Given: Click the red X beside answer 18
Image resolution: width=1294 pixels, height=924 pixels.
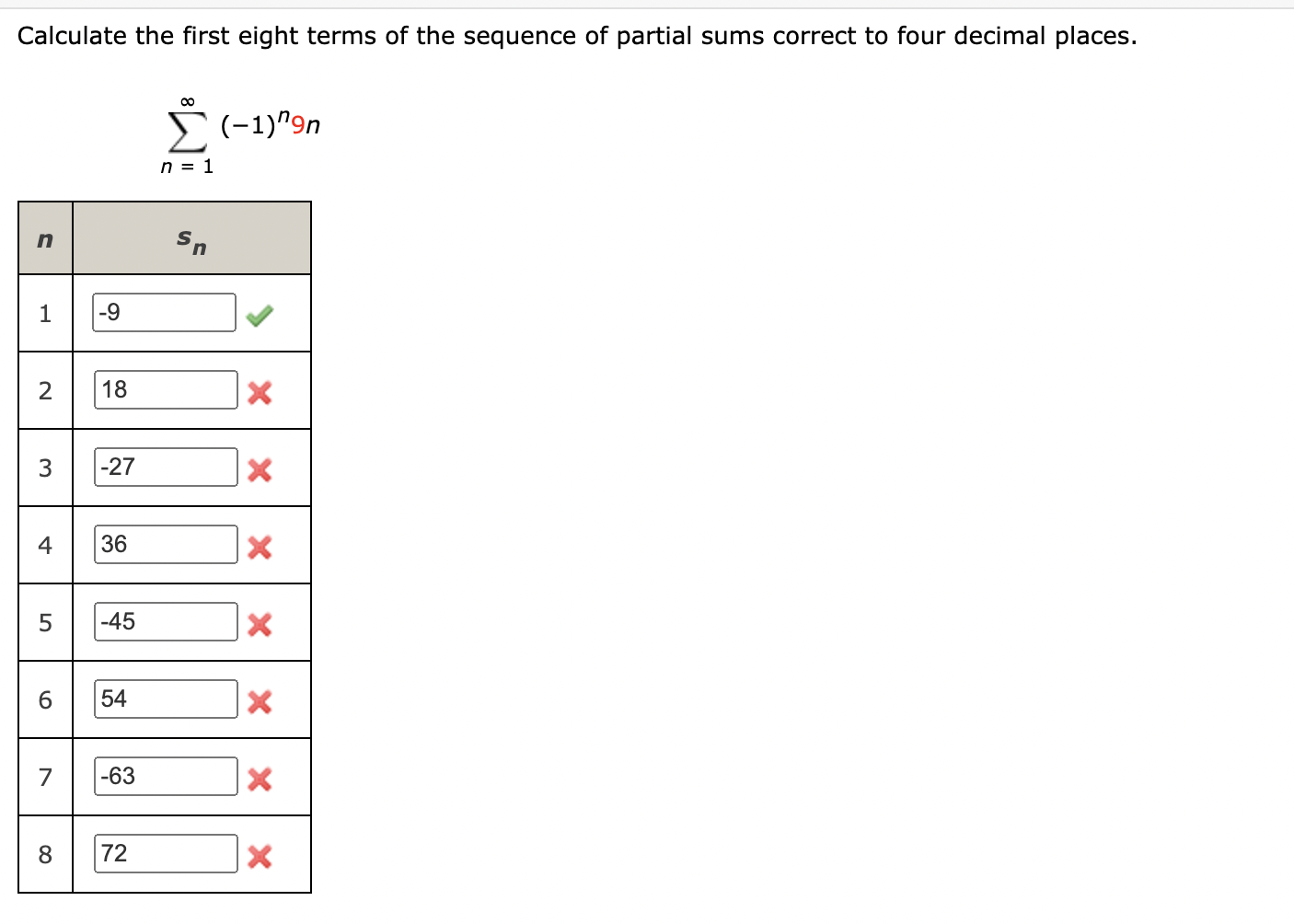Looking at the screenshot, I should point(260,393).
